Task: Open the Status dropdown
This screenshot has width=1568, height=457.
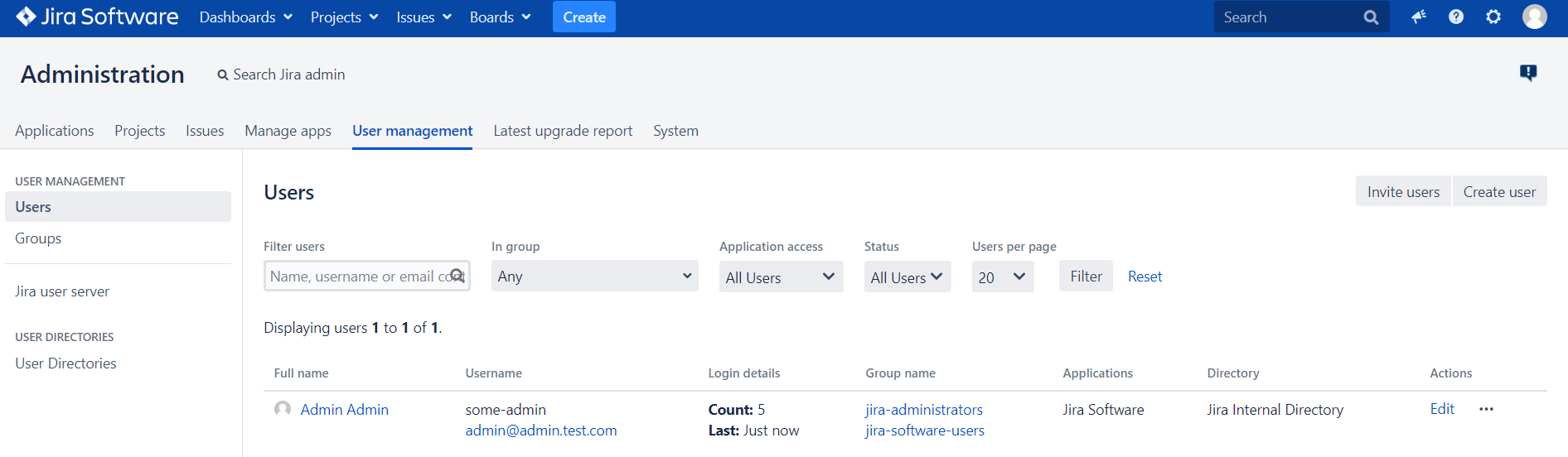Action: click(907, 277)
